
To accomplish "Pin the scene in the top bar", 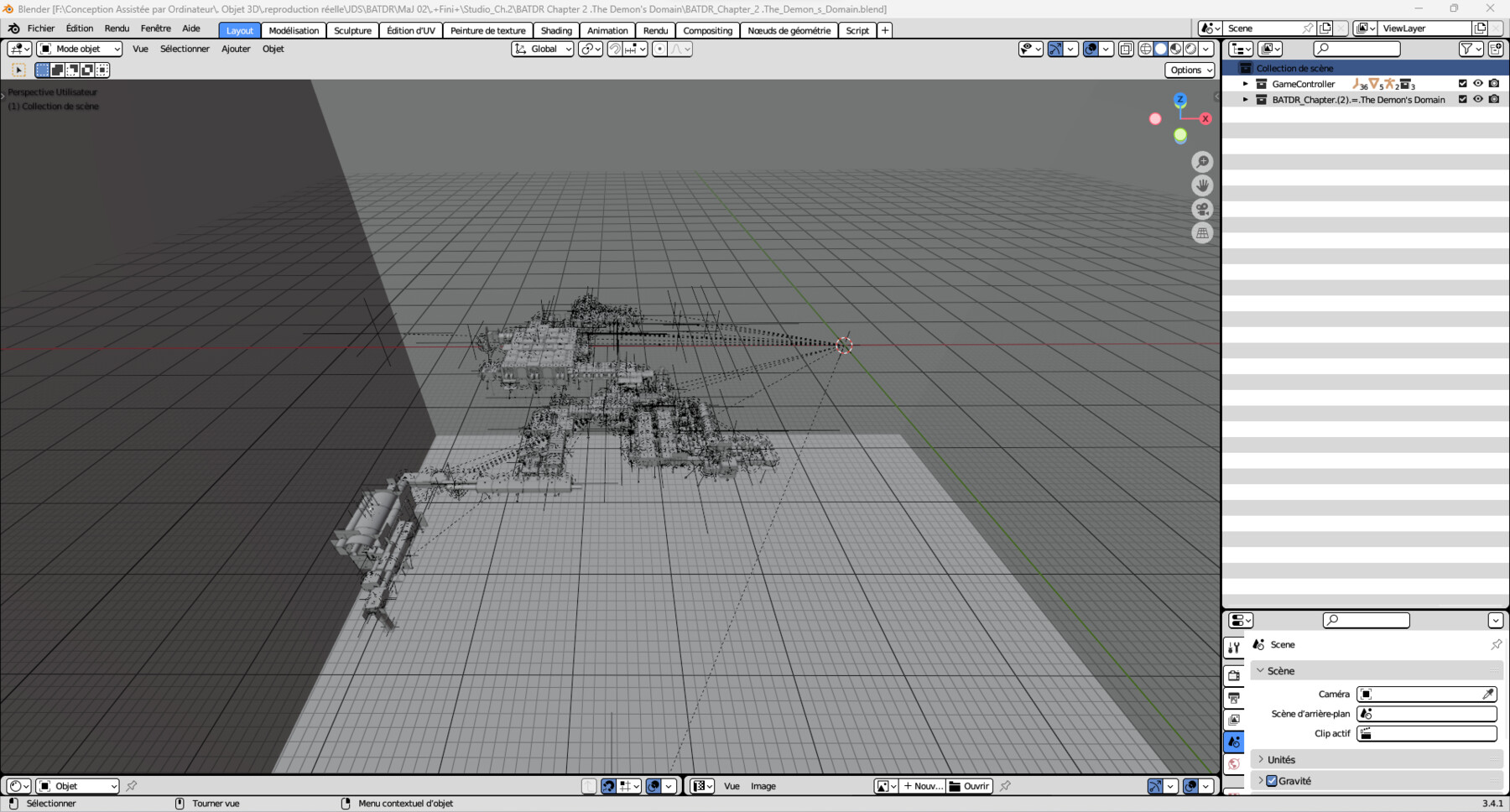I will tap(1307, 29).
